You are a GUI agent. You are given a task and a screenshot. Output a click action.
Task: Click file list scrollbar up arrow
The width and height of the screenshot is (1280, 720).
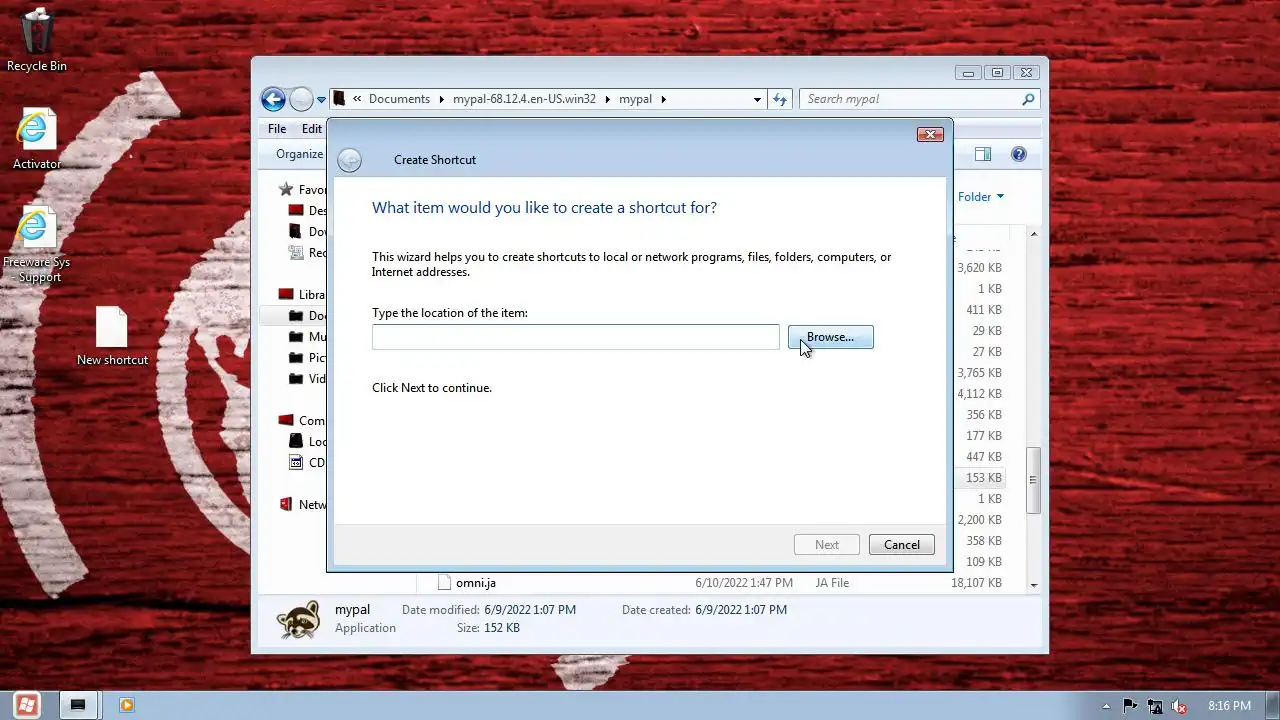1034,235
